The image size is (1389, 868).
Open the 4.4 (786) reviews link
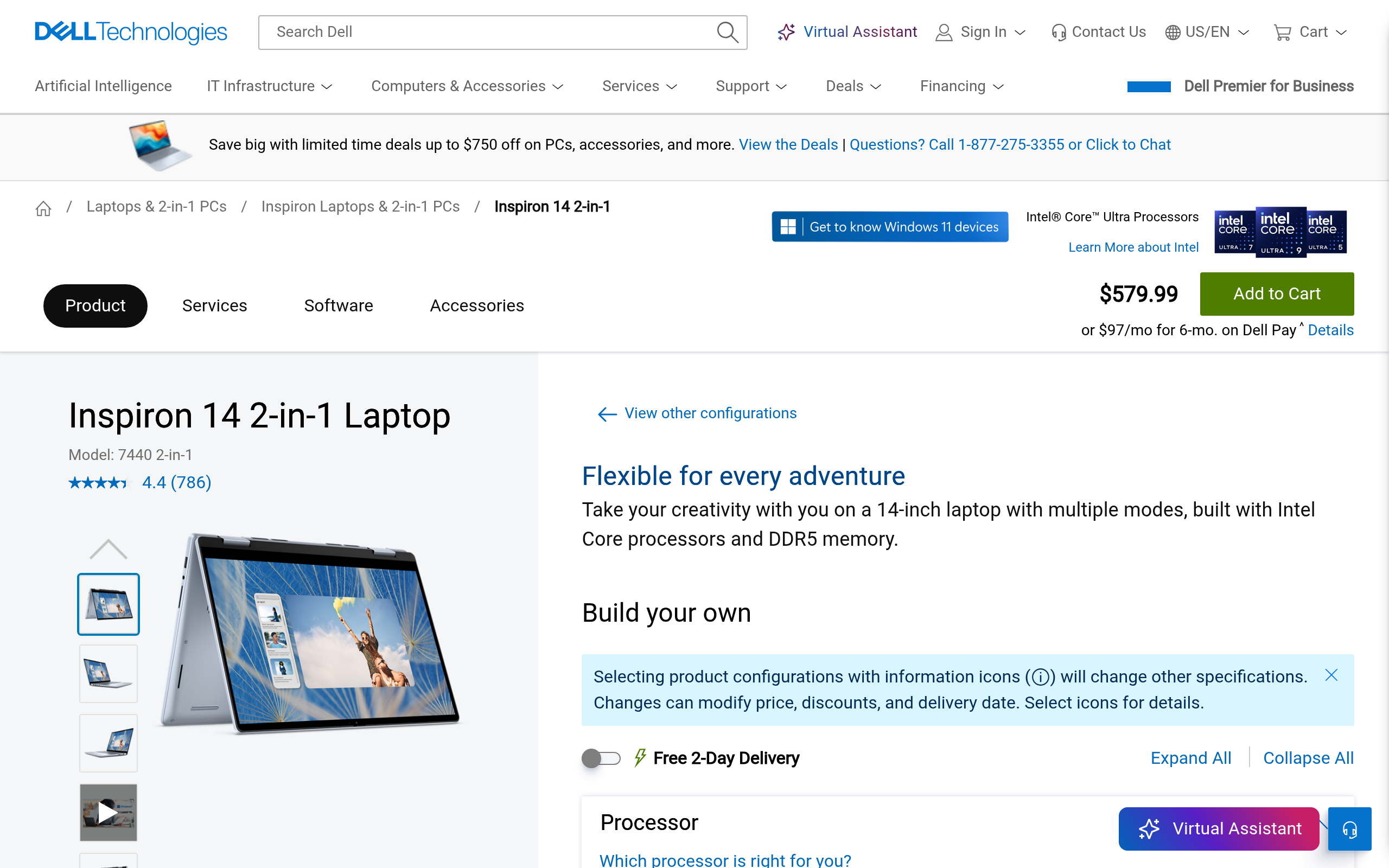(177, 483)
